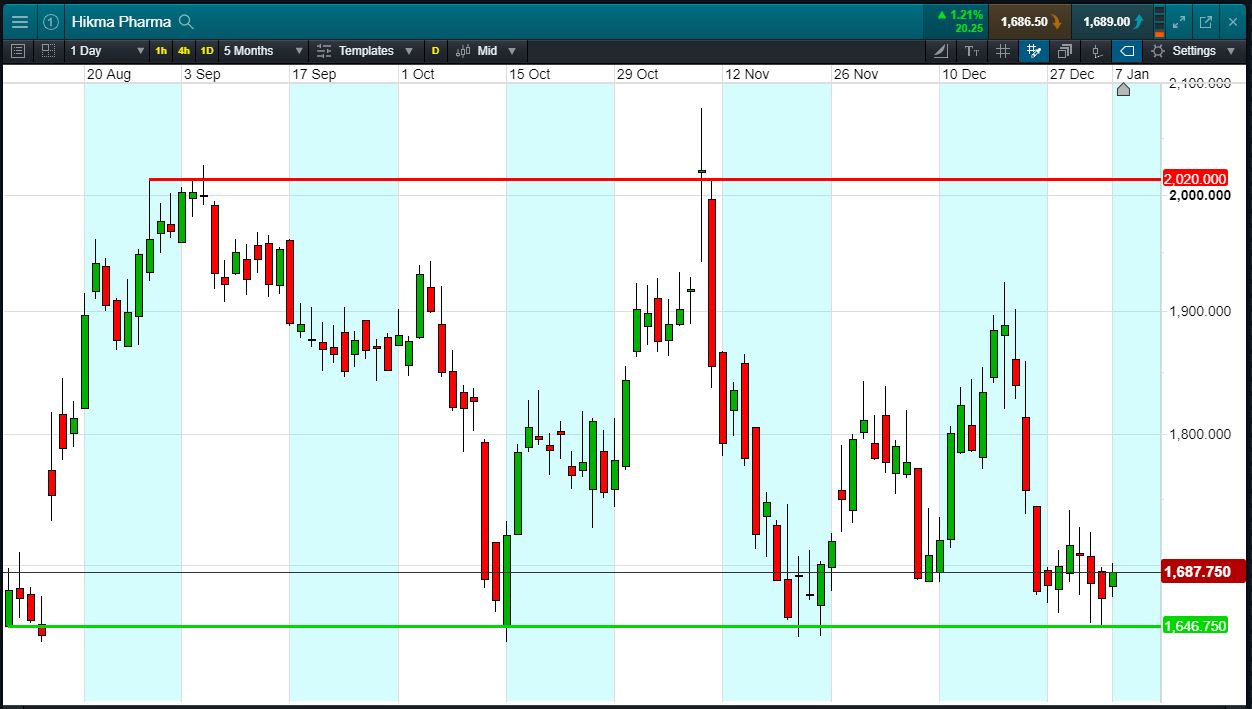
Task: Open the Settings dropdown
Action: coord(1193,51)
